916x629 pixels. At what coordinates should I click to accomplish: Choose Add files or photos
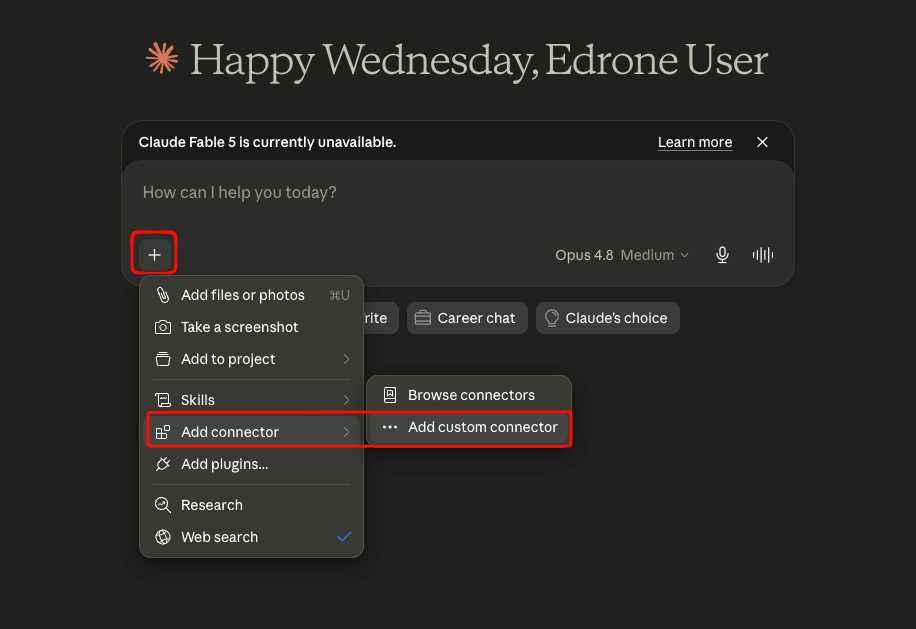click(251, 295)
